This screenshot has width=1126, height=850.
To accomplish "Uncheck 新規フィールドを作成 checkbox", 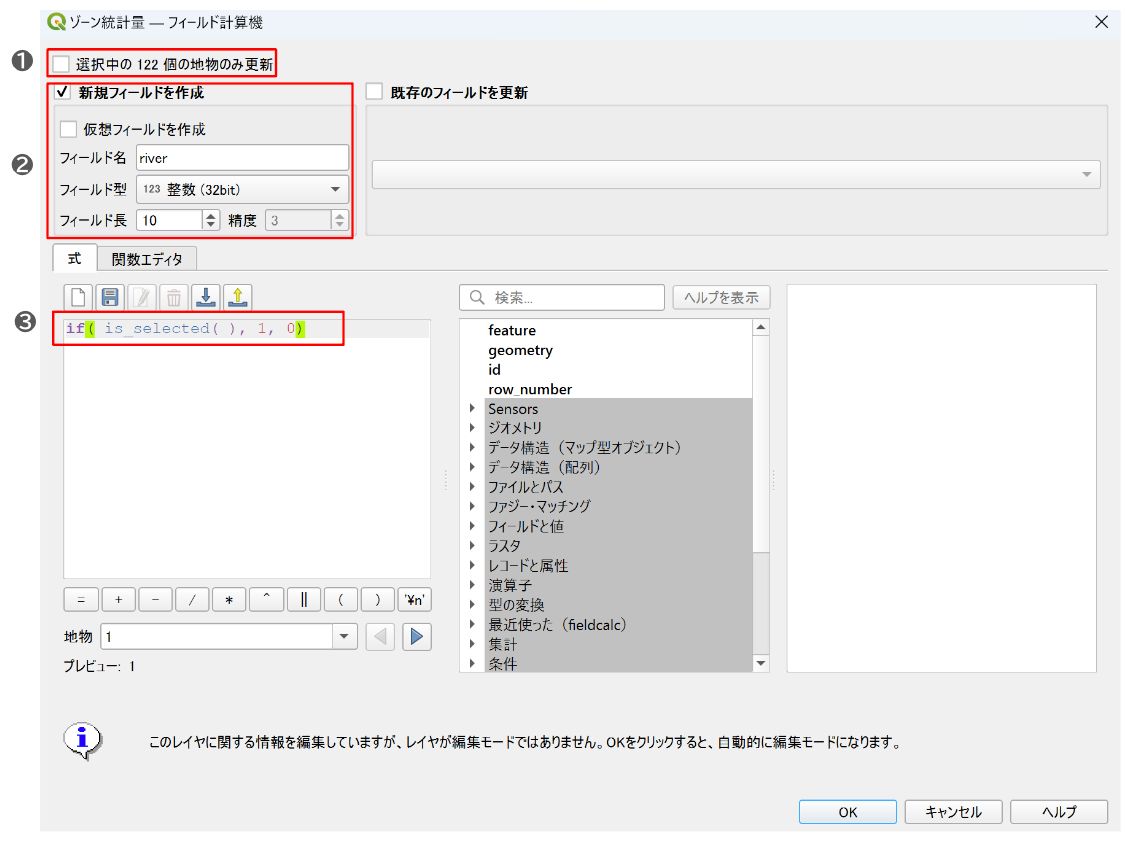I will pos(62,92).
